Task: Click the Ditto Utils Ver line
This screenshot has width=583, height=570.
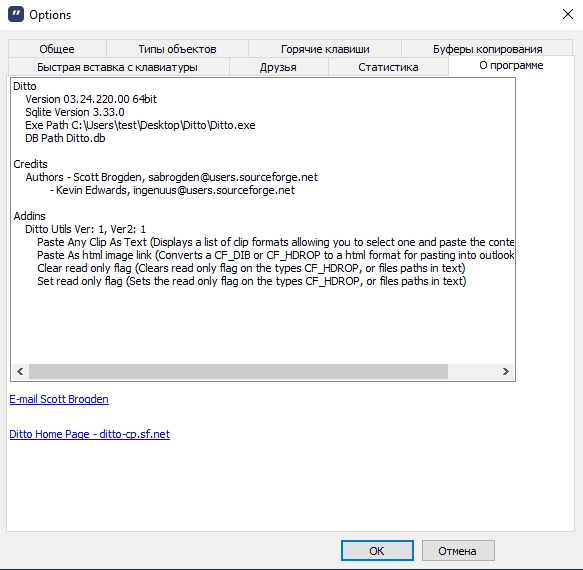Action: pyautogui.click(x=86, y=229)
